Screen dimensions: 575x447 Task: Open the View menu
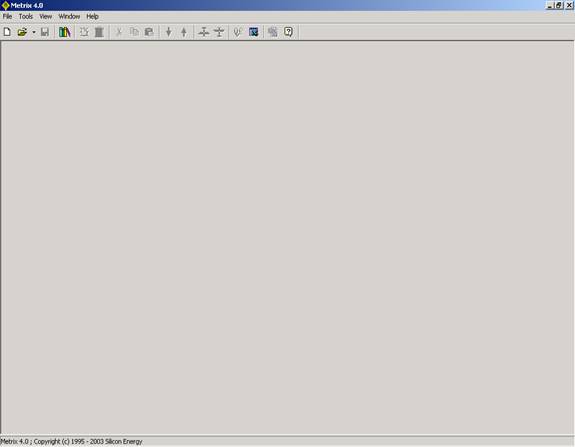(45, 17)
